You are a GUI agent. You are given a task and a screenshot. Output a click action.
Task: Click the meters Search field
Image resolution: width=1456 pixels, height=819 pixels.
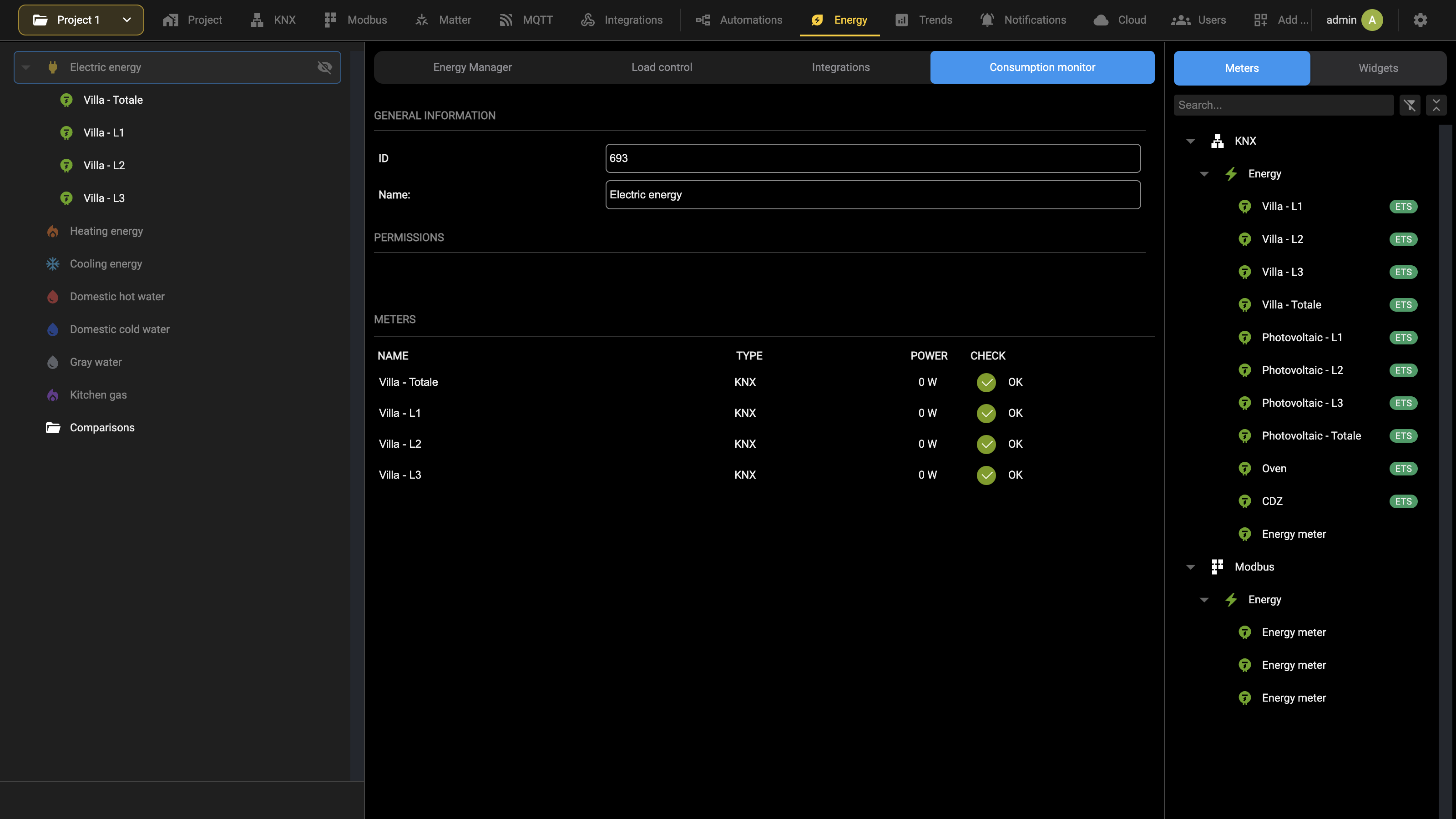point(1283,105)
